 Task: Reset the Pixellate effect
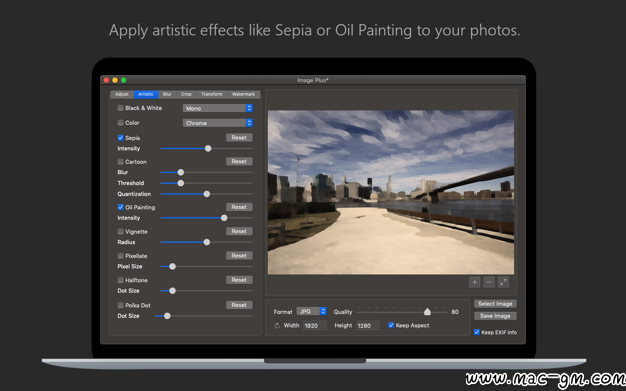point(239,256)
